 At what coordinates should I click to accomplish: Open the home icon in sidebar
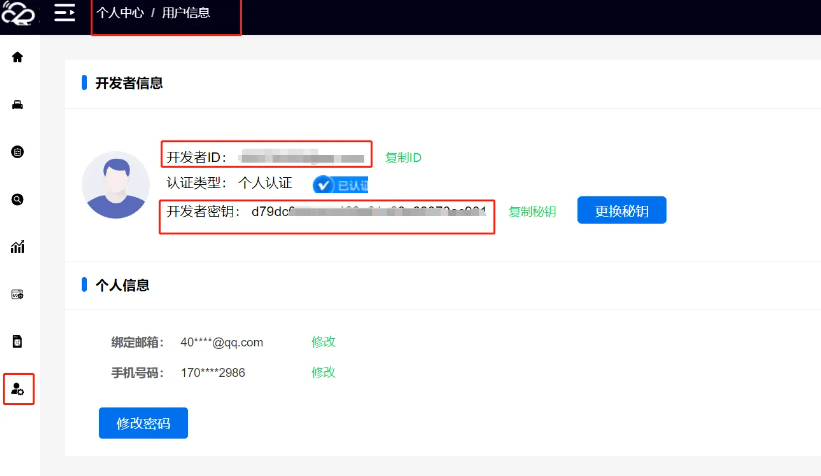pos(17,57)
